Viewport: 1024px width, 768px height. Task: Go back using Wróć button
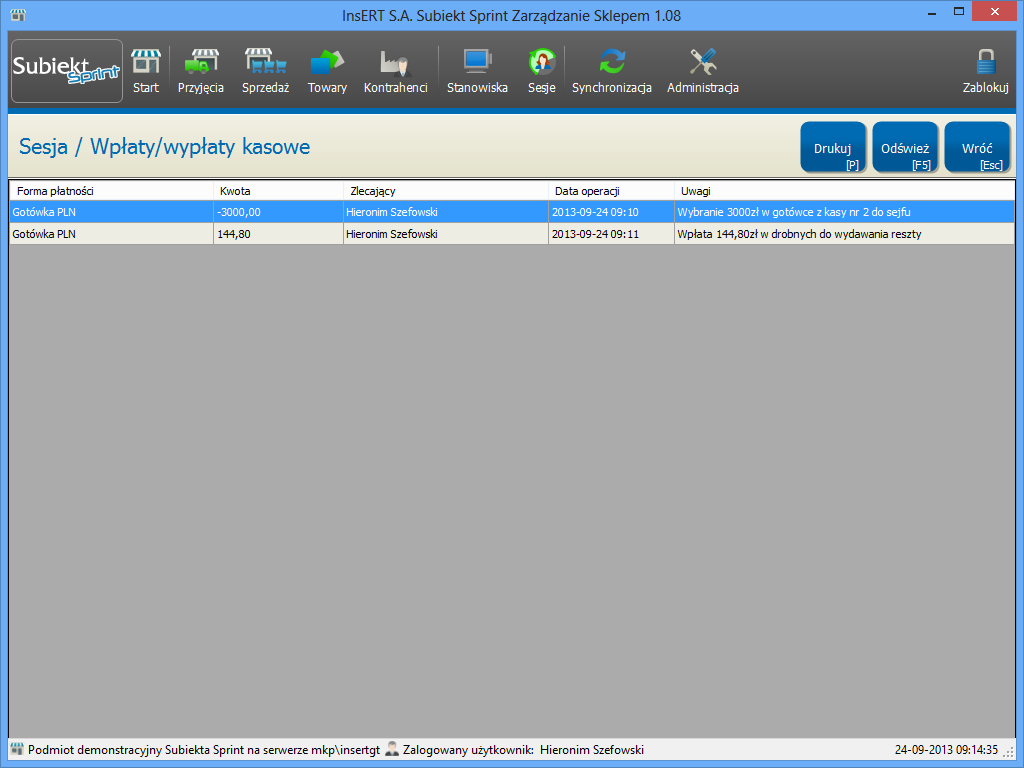(x=977, y=148)
